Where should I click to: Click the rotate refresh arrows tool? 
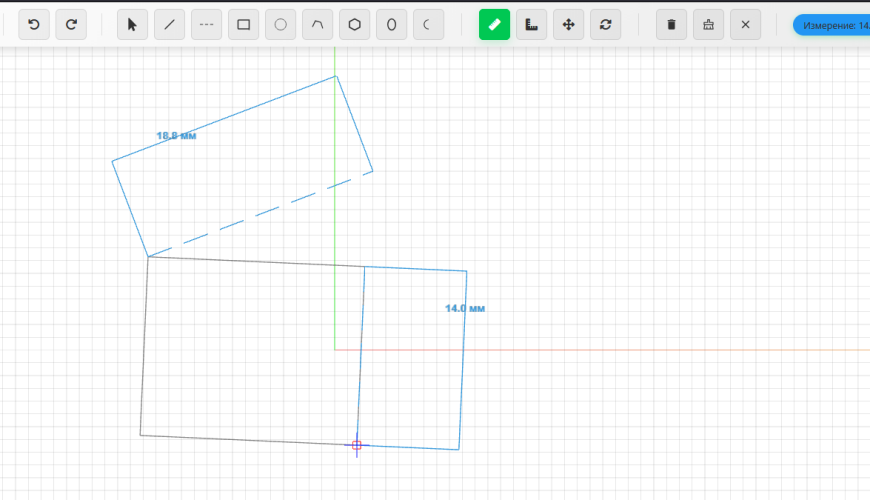606,24
